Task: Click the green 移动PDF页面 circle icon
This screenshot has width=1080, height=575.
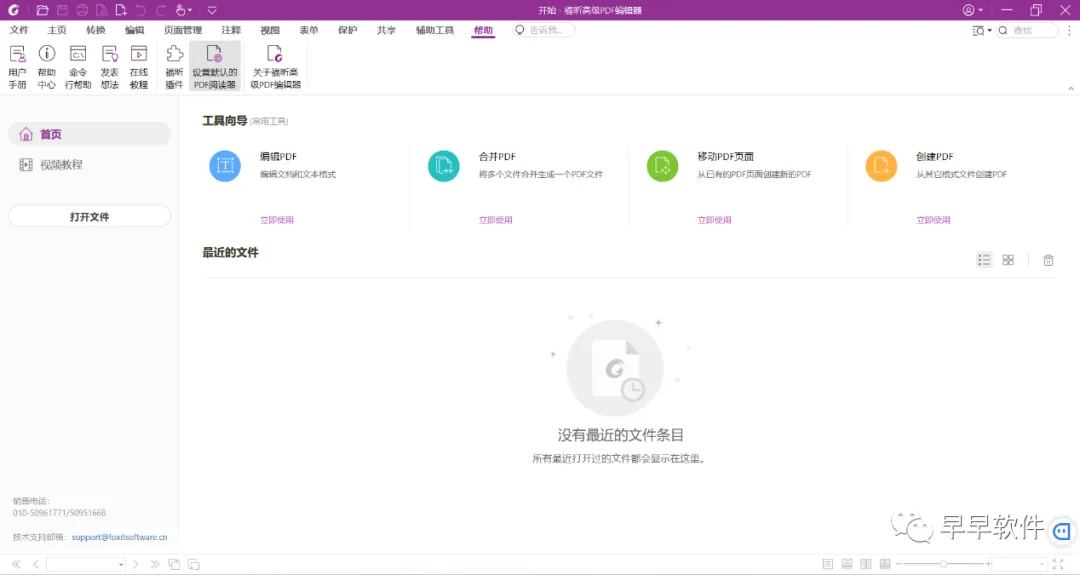Action: 663,166
